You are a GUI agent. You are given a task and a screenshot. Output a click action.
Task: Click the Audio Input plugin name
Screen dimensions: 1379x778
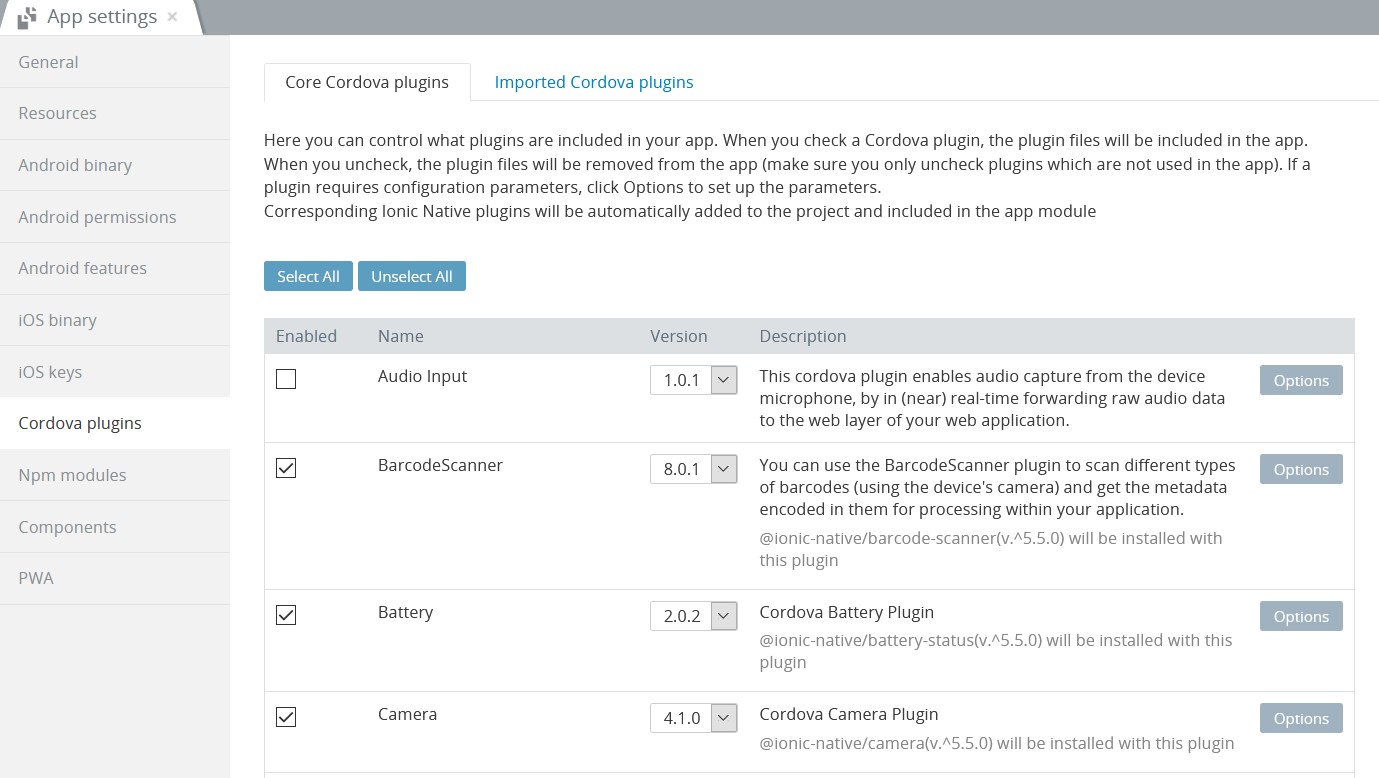[423, 376]
